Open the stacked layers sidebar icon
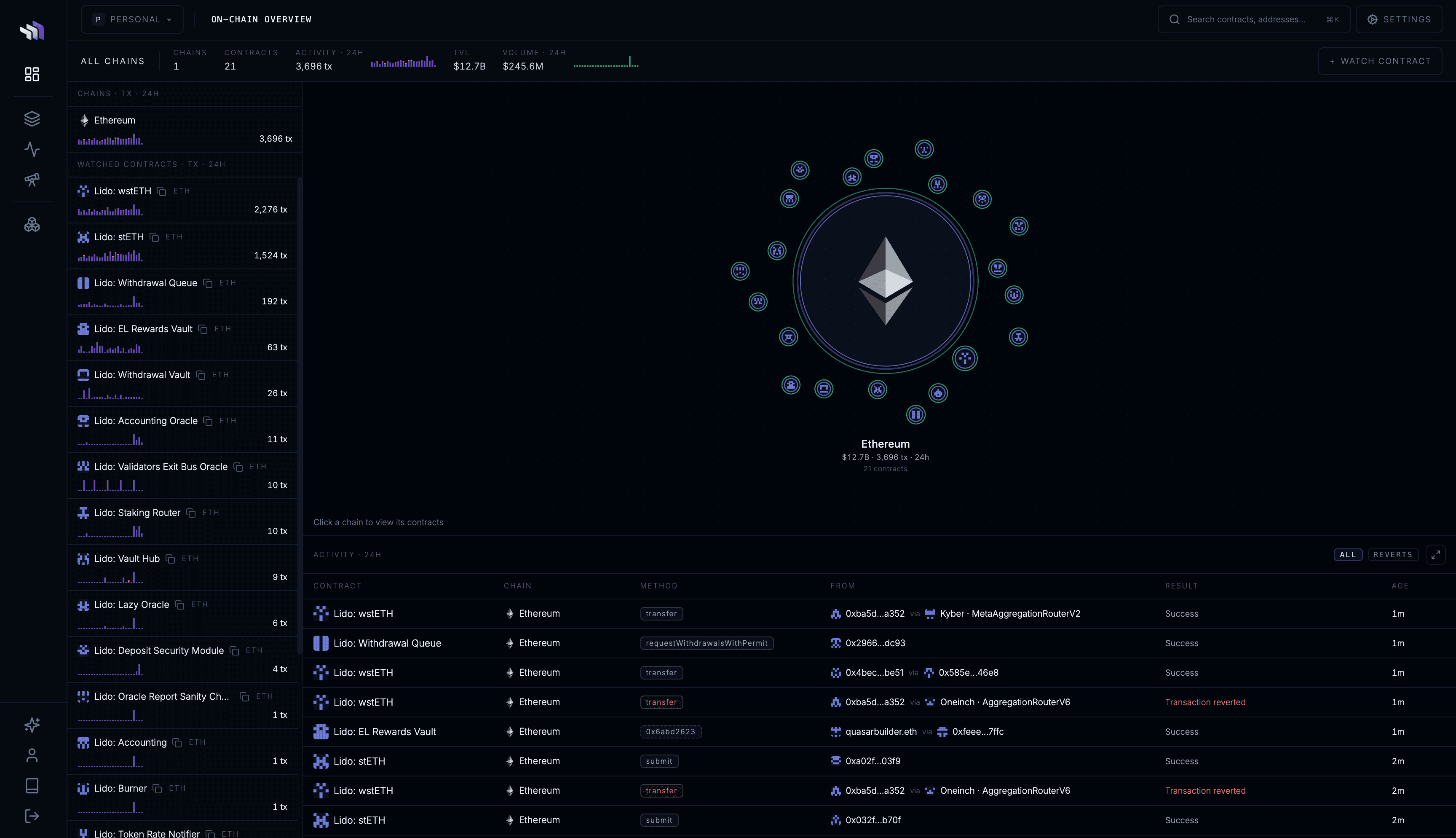This screenshot has height=838, width=1456. click(32, 118)
